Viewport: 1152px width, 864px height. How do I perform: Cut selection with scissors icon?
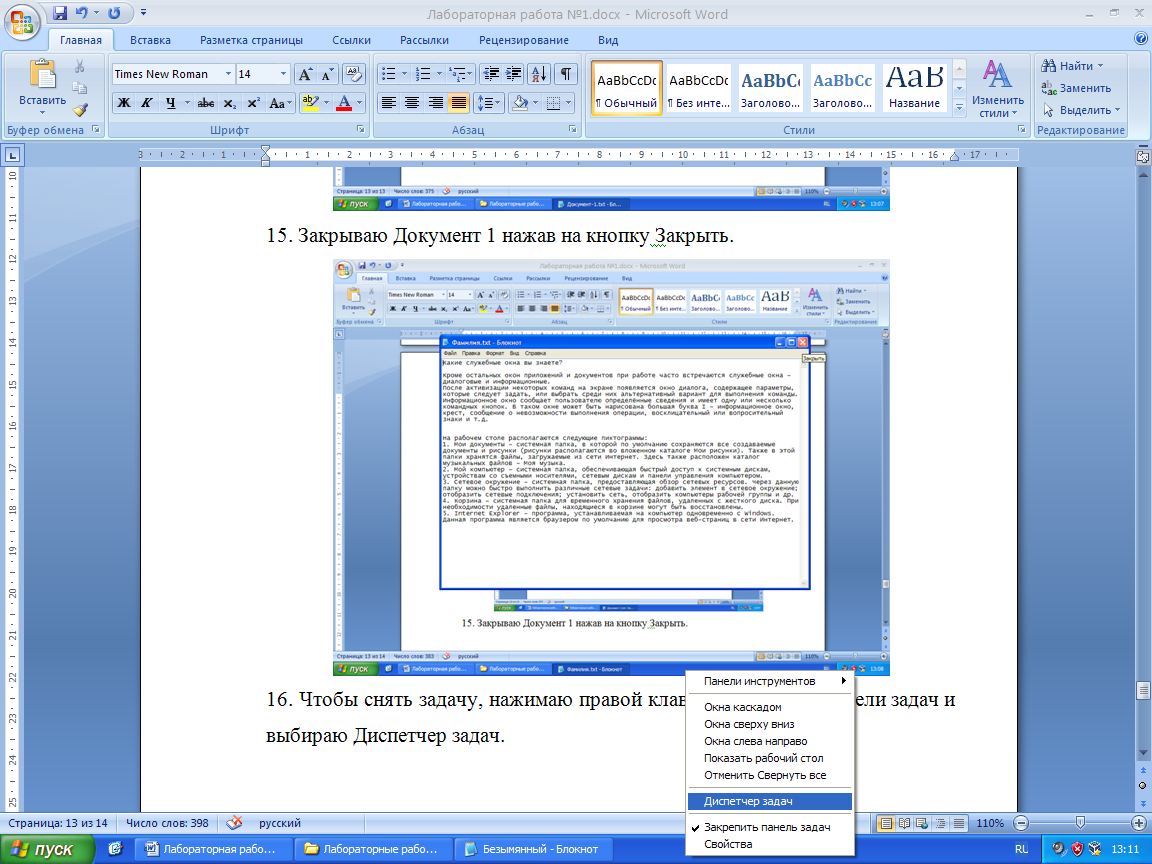point(79,66)
